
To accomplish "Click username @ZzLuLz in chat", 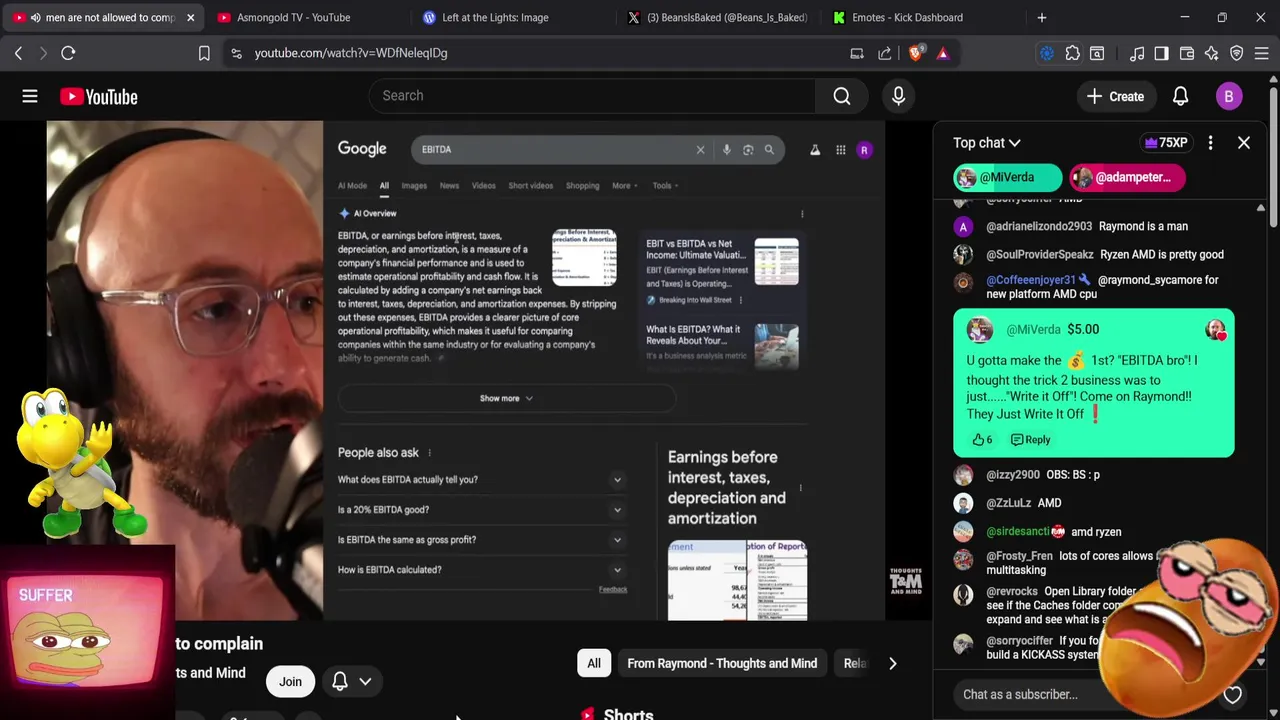I will (x=1008, y=503).
